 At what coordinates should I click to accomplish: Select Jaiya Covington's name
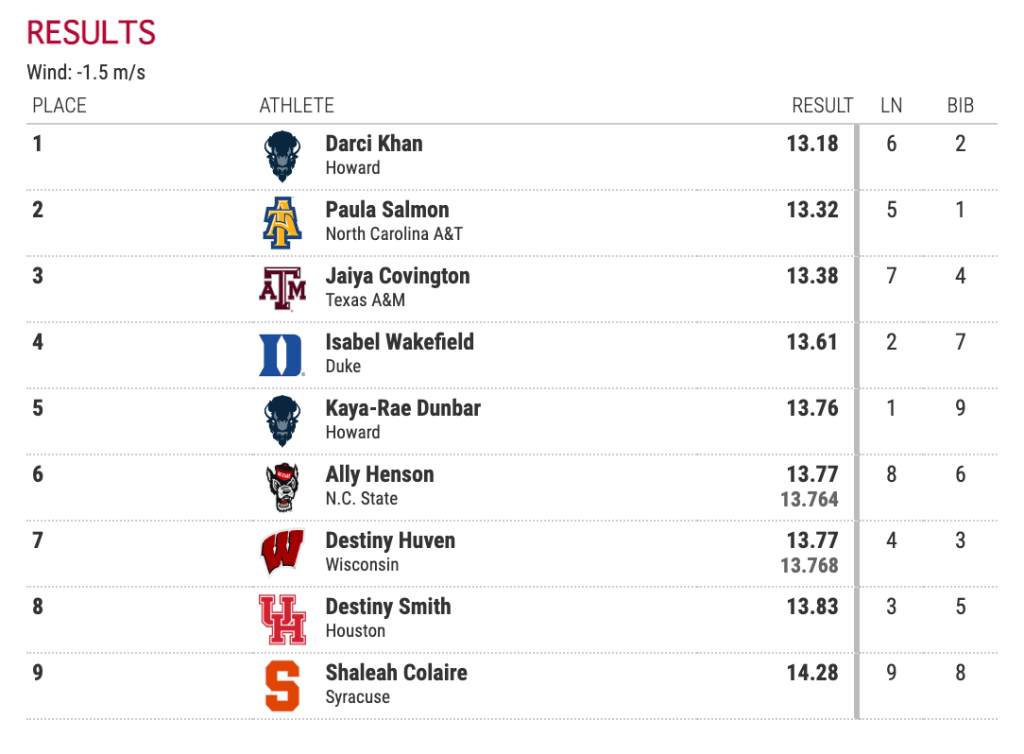point(397,276)
